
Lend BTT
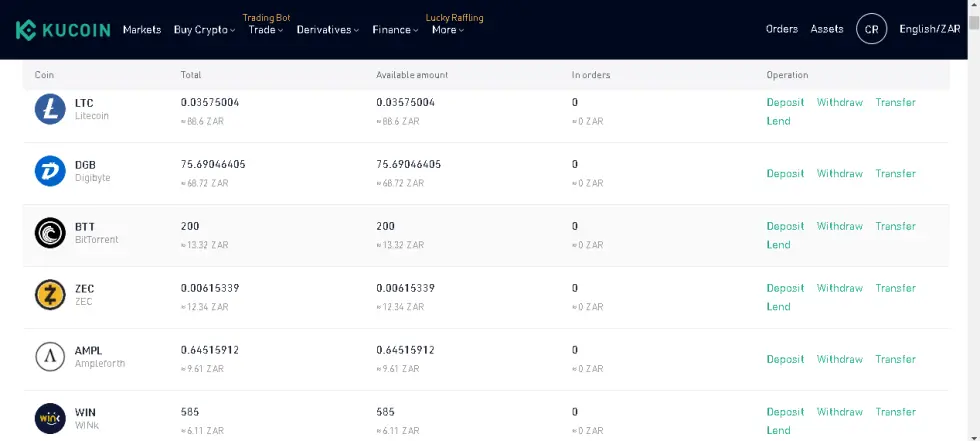(x=778, y=245)
